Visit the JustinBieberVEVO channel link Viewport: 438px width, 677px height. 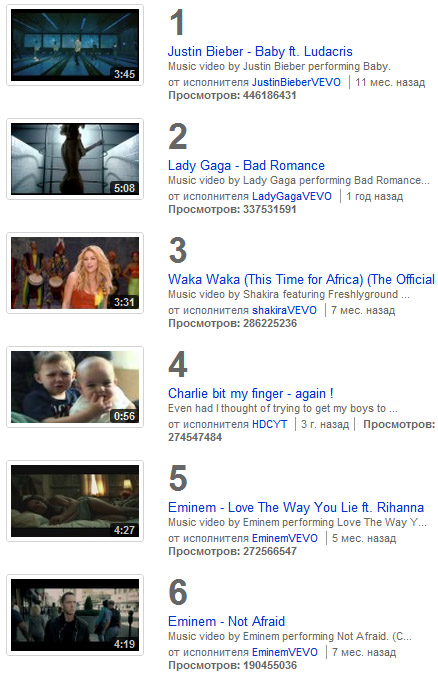pos(296,82)
